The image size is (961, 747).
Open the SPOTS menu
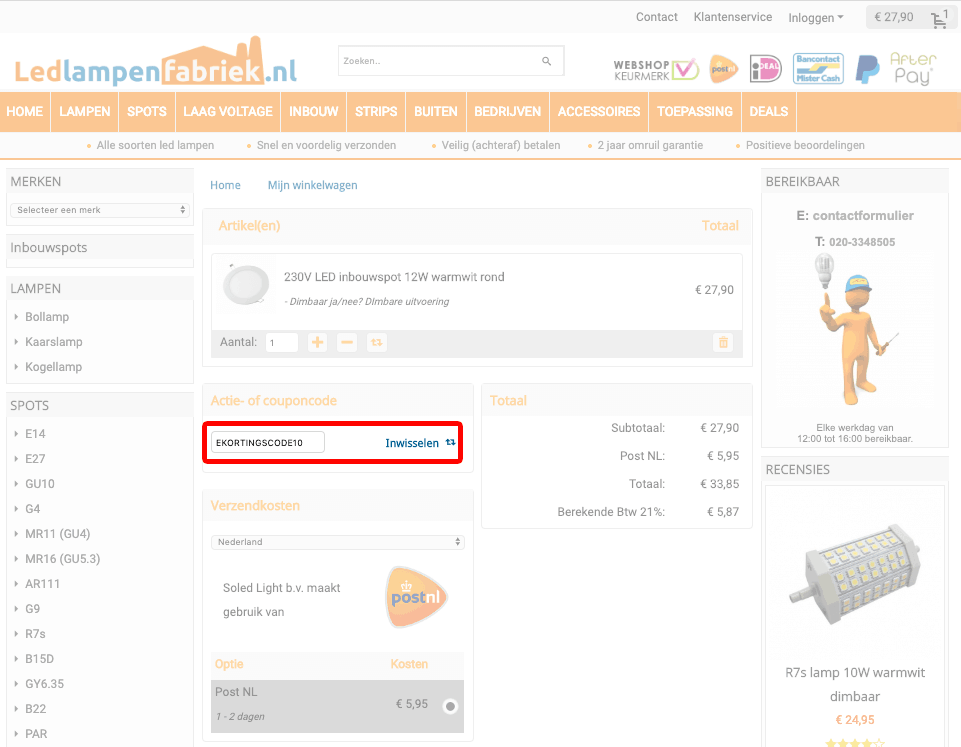coord(147,112)
